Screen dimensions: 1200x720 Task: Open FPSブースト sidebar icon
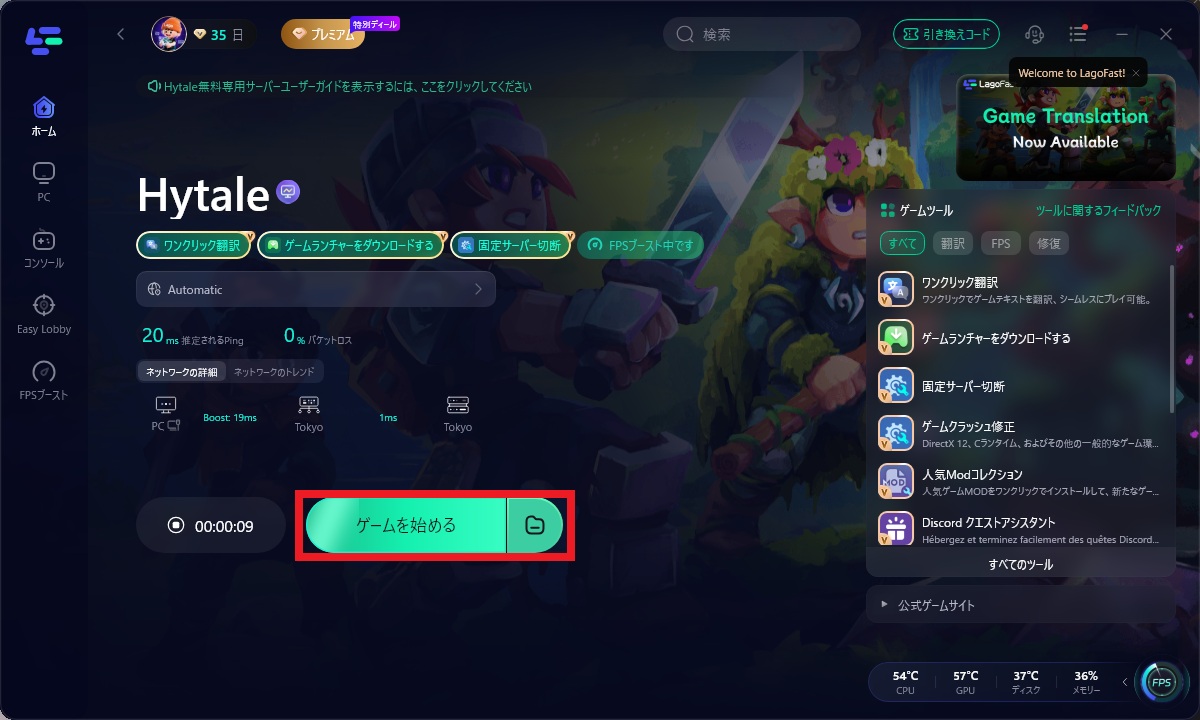(43, 380)
